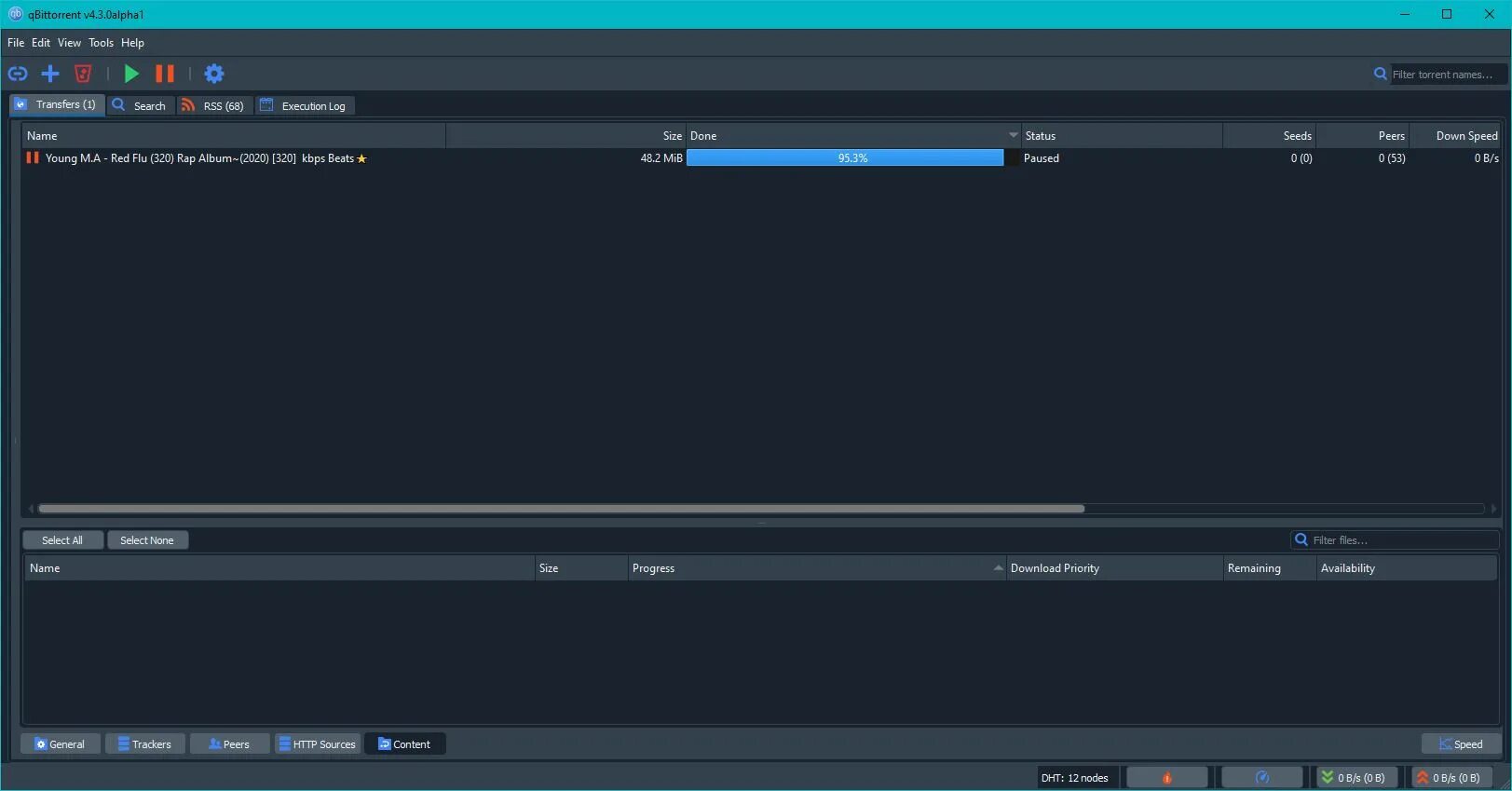Click the horizontal scrollbar of the transfer list
This screenshot has height=791, width=1512.
tap(561, 509)
